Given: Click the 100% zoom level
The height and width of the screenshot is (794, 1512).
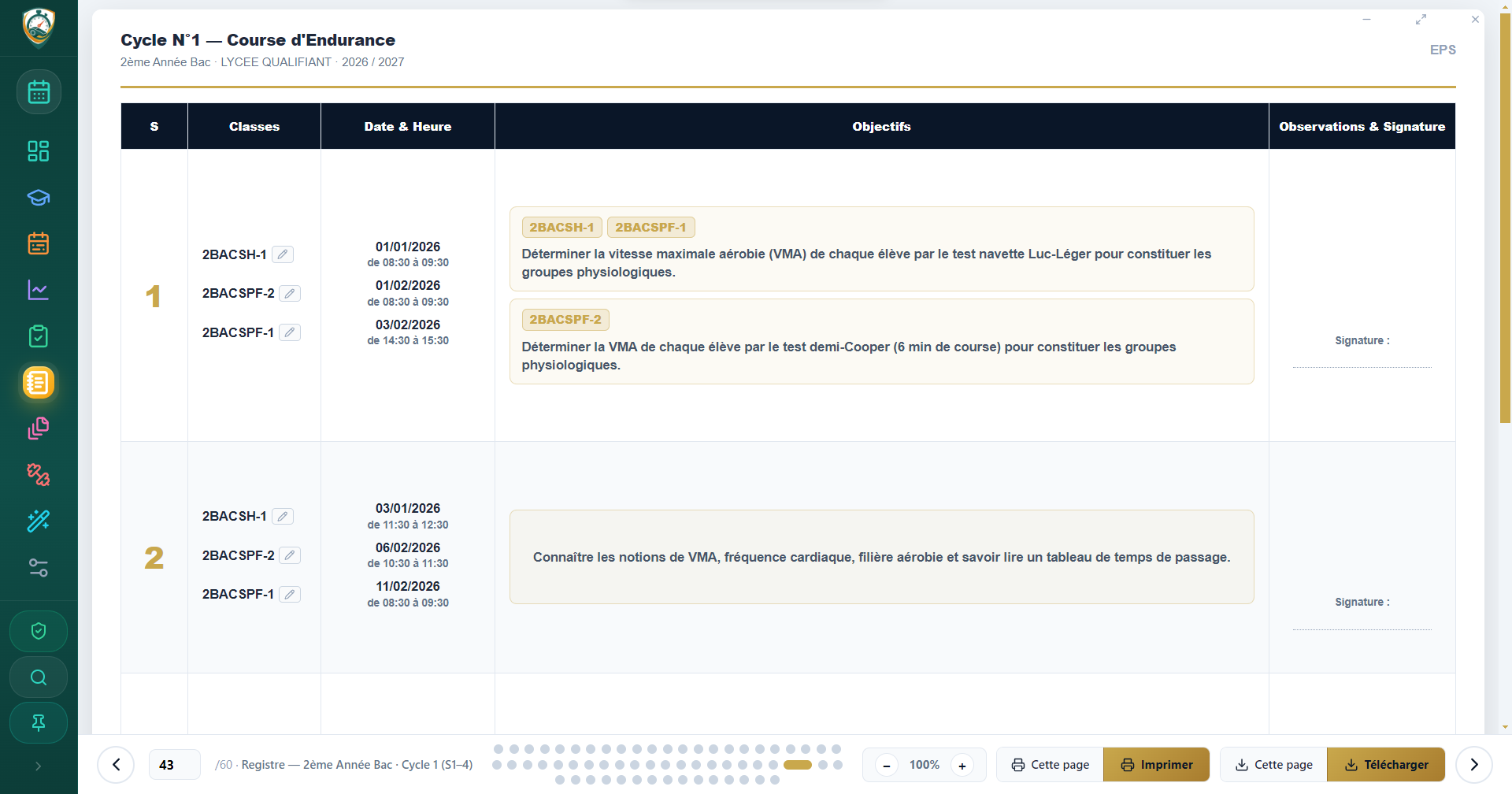Looking at the screenshot, I should pyautogui.click(x=925, y=765).
